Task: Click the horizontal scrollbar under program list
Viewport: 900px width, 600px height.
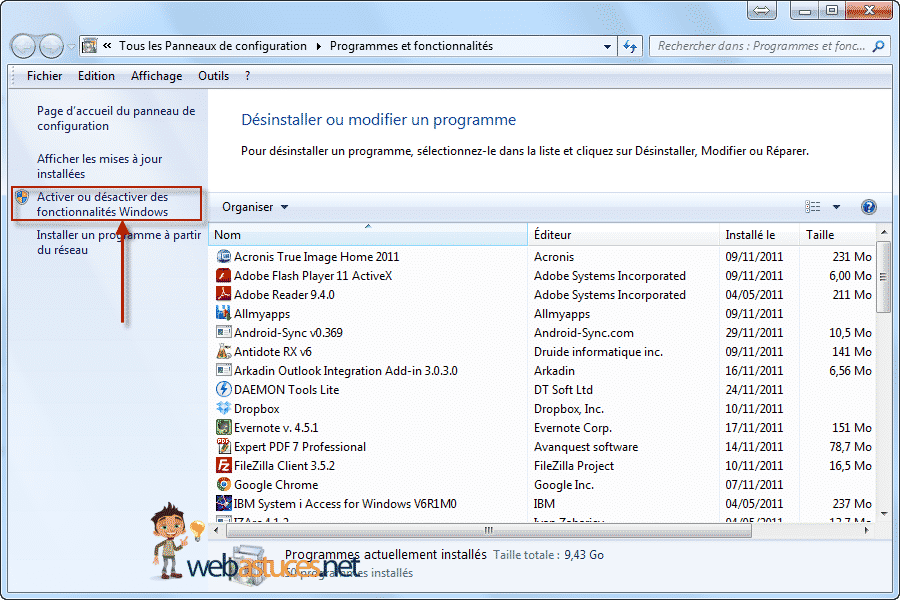Action: pos(488,530)
